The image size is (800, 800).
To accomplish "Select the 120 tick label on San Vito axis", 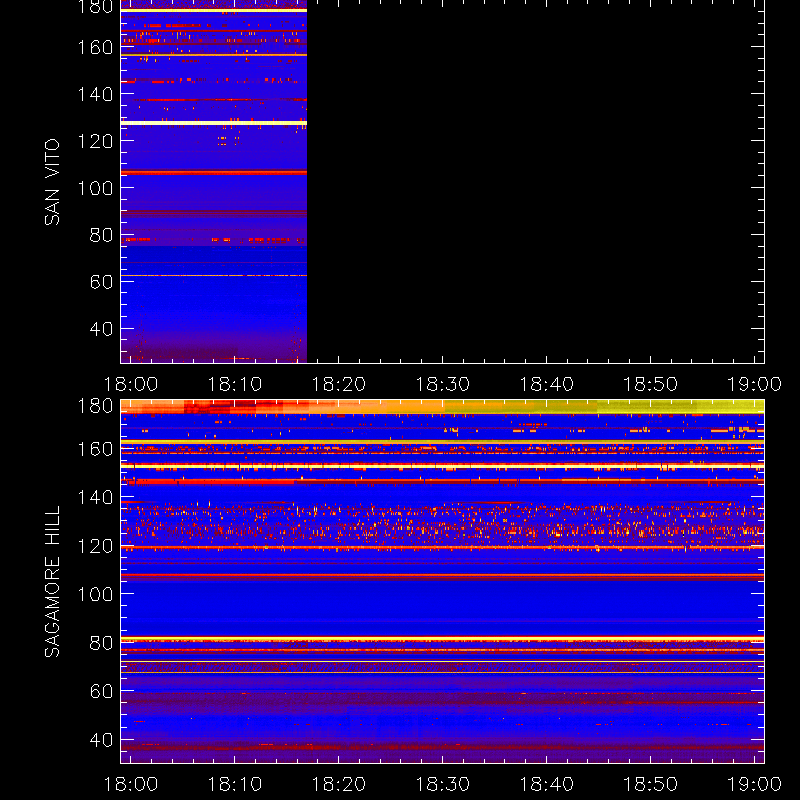I will [x=95, y=141].
